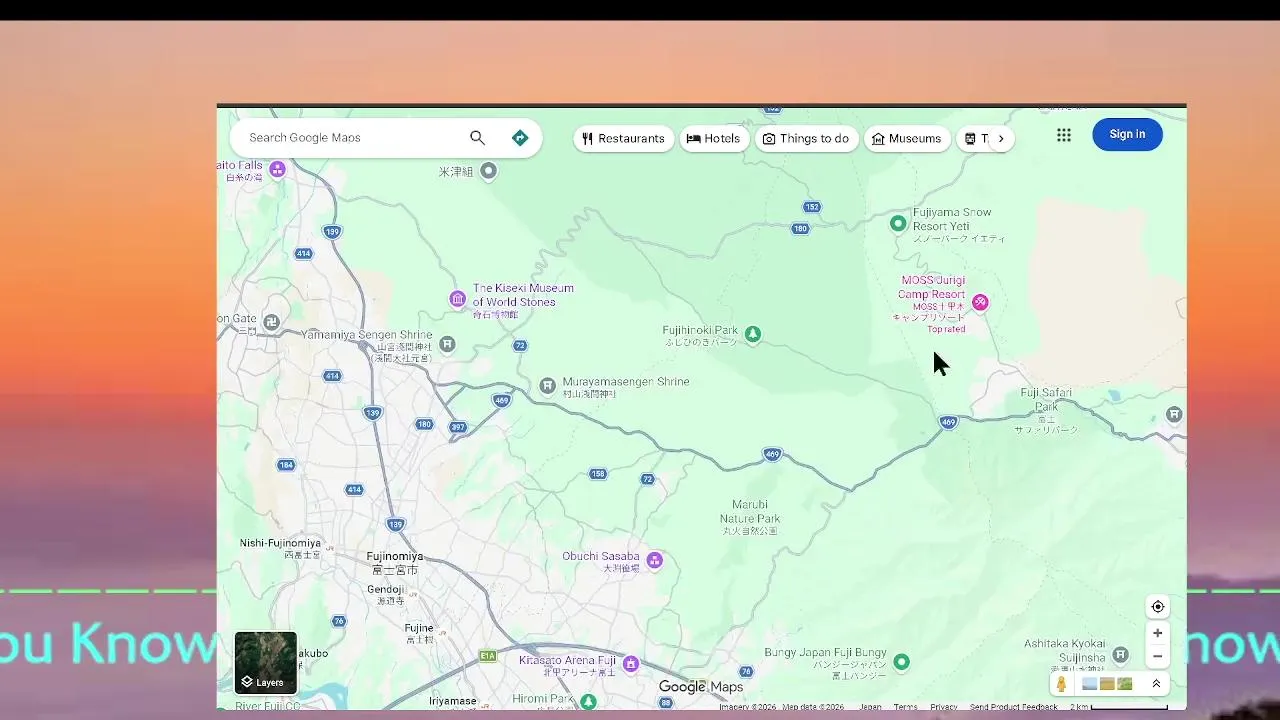This screenshot has height=720, width=1280.
Task: Click the Japan footer link
Action: (x=870, y=707)
